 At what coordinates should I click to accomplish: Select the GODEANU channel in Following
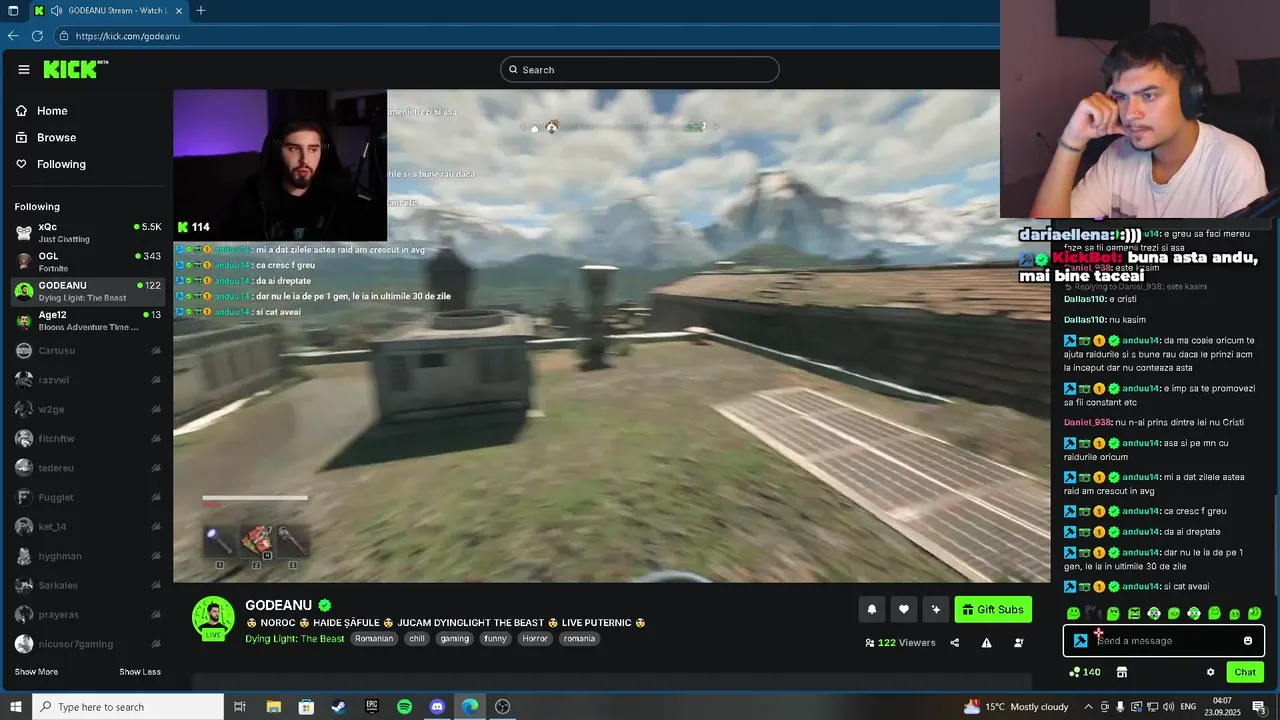pyautogui.click(x=88, y=292)
